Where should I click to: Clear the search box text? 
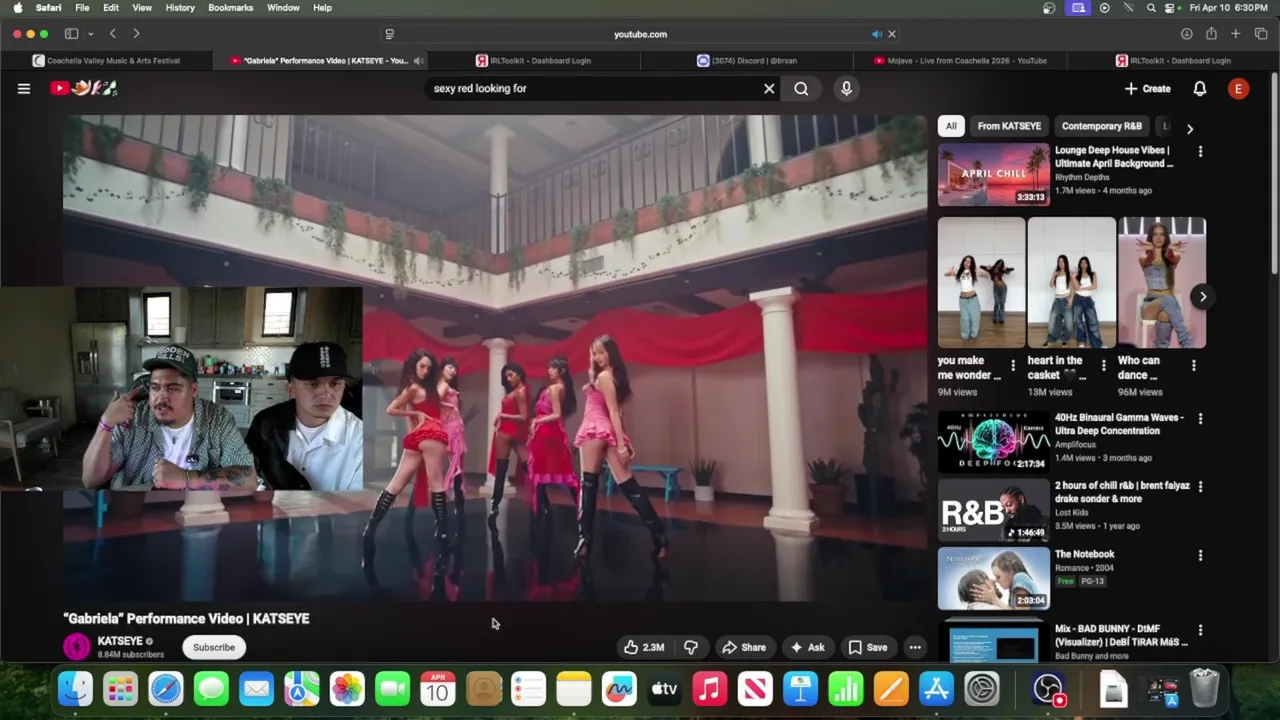(769, 89)
